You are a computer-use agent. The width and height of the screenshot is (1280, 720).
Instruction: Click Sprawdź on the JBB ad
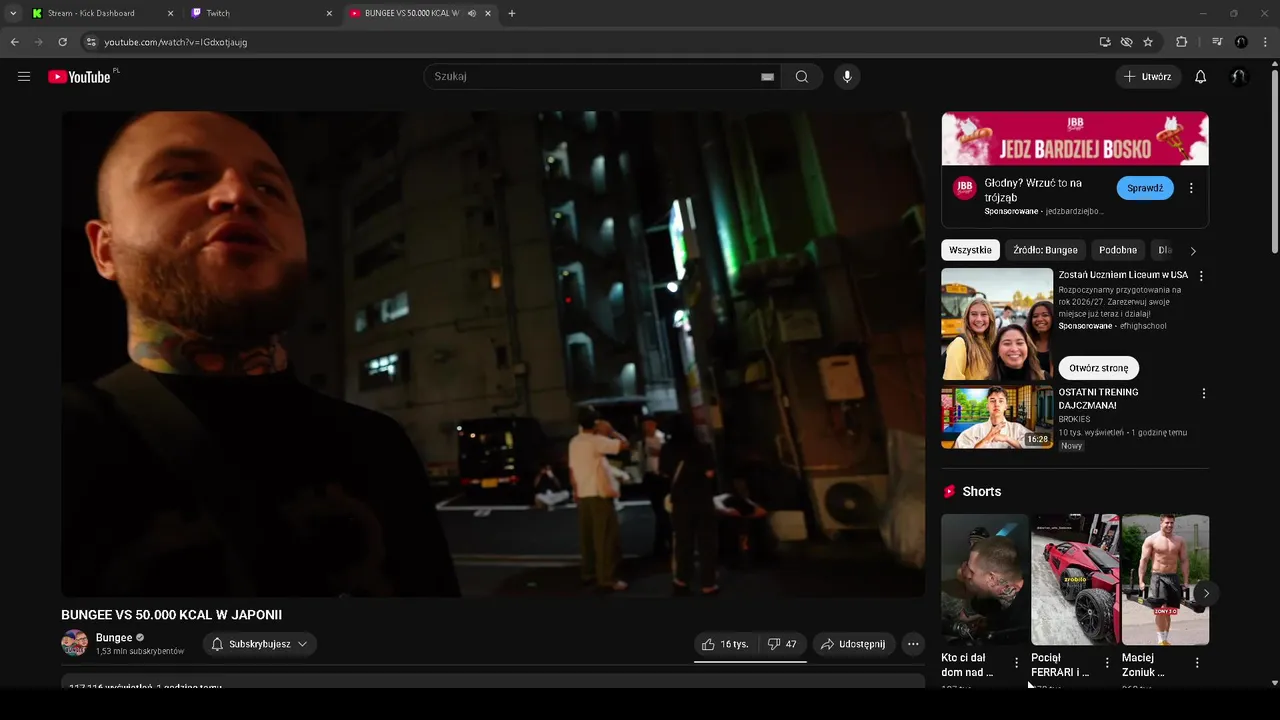(x=1145, y=188)
